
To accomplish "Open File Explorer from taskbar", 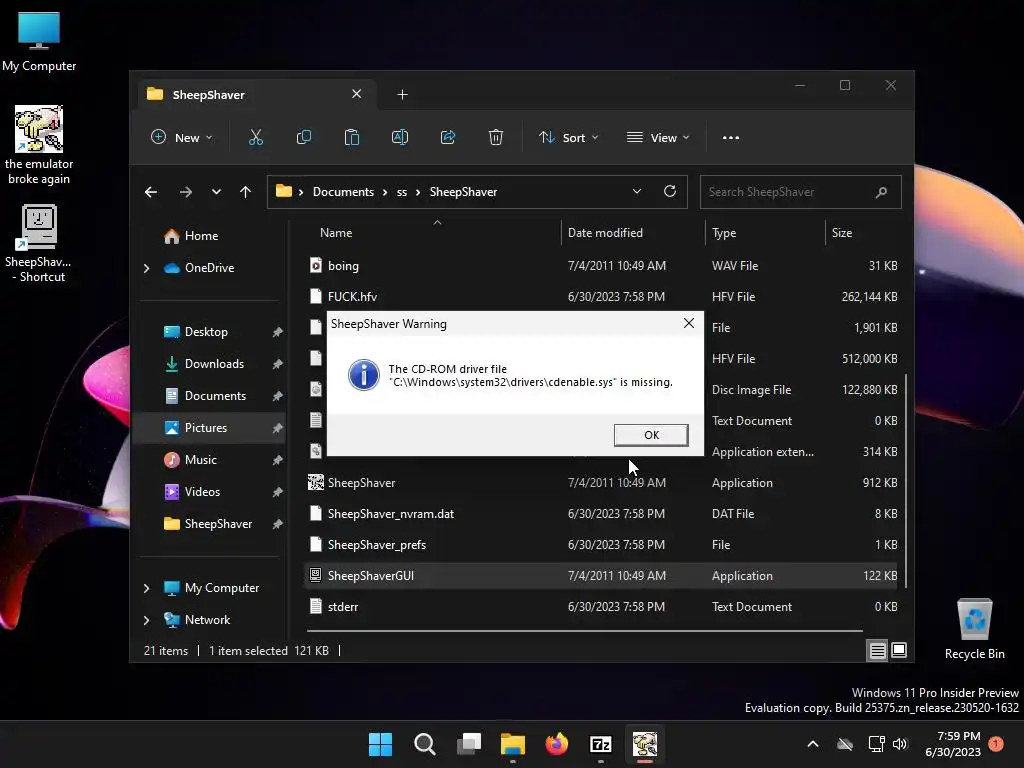I will pos(513,744).
